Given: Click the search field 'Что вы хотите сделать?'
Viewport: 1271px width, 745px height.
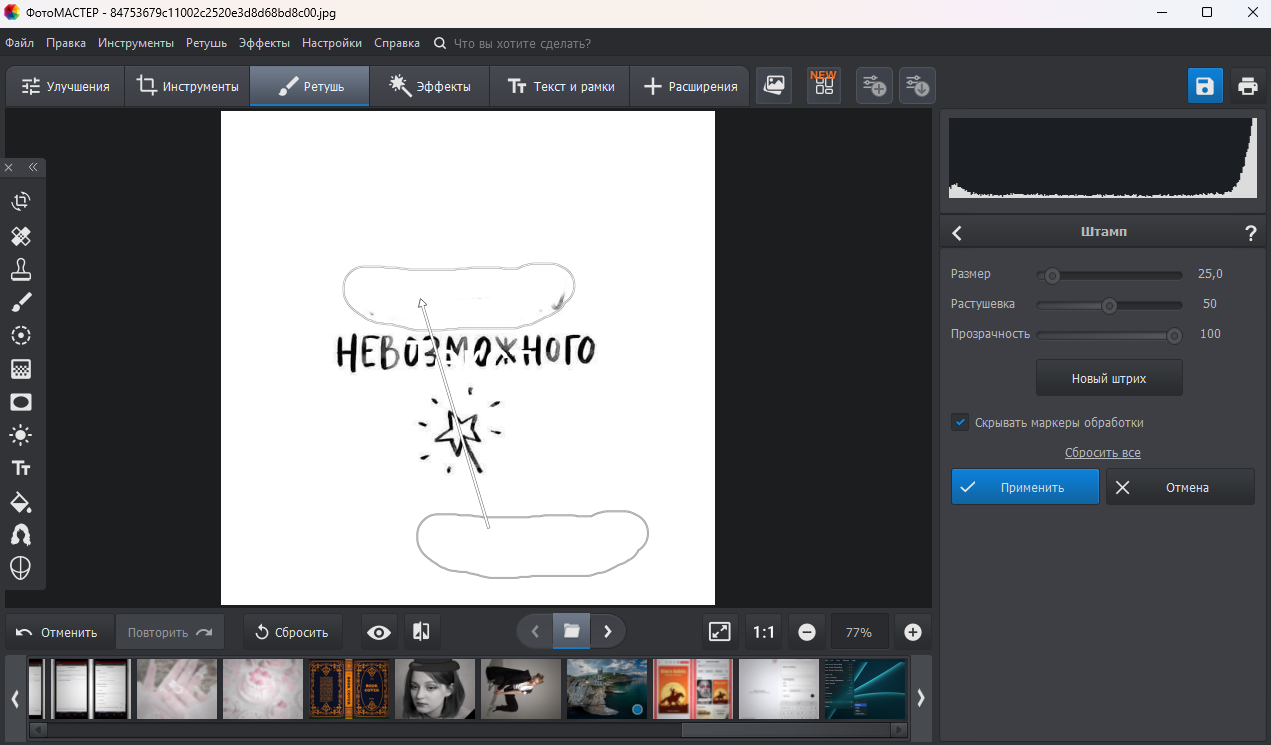Looking at the screenshot, I should coord(522,44).
